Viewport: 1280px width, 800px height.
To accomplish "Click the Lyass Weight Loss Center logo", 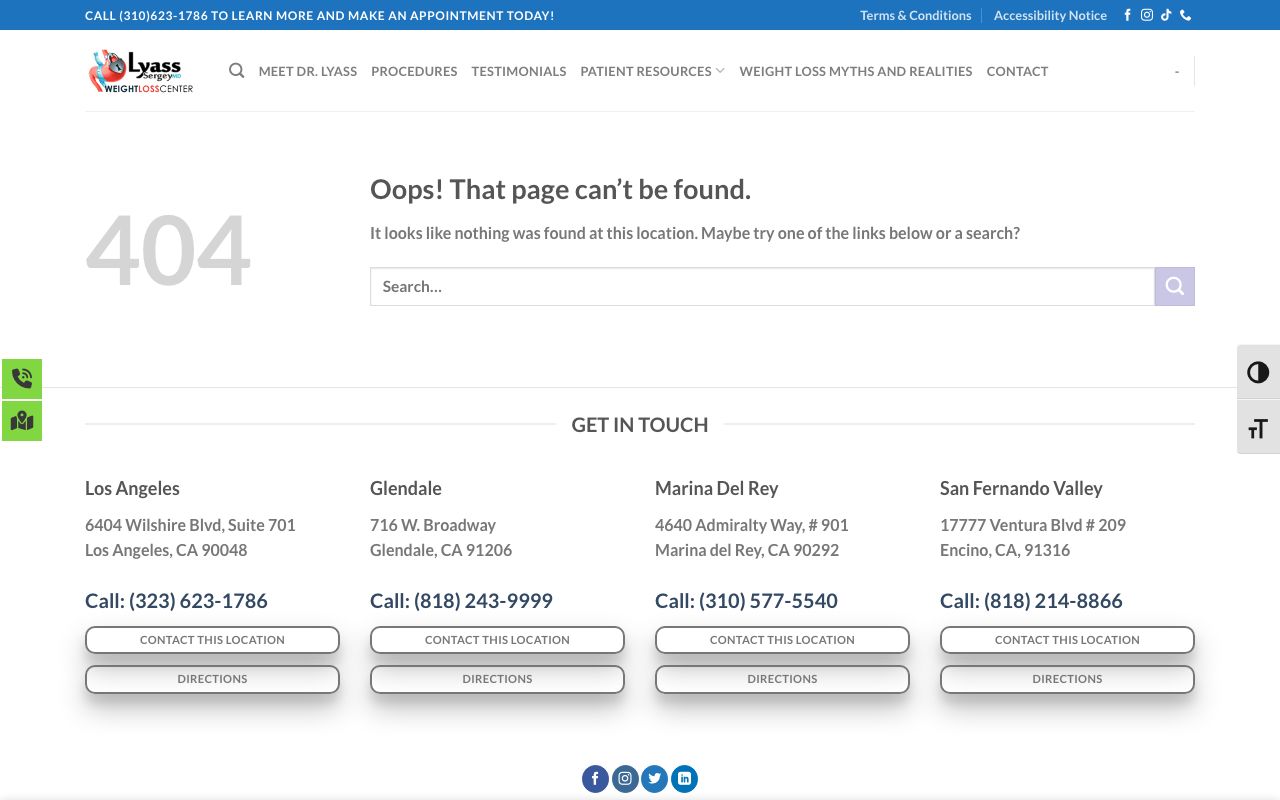I will [x=141, y=71].
